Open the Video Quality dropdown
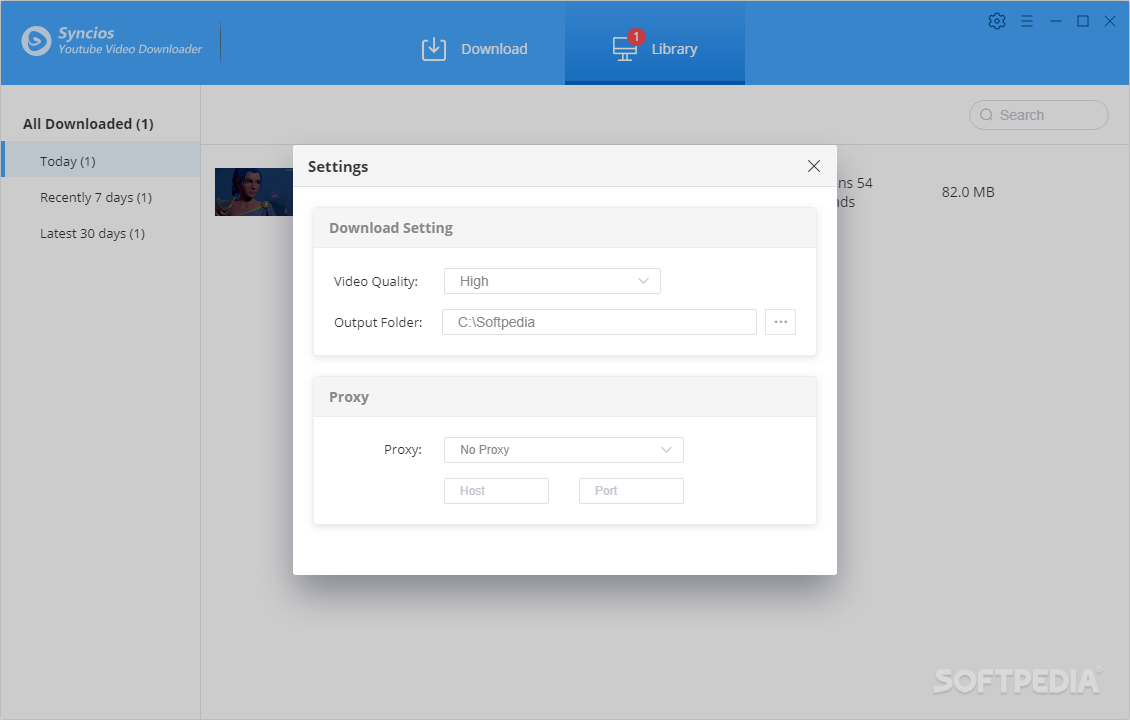1130x720 pixels. coord(552,281)
